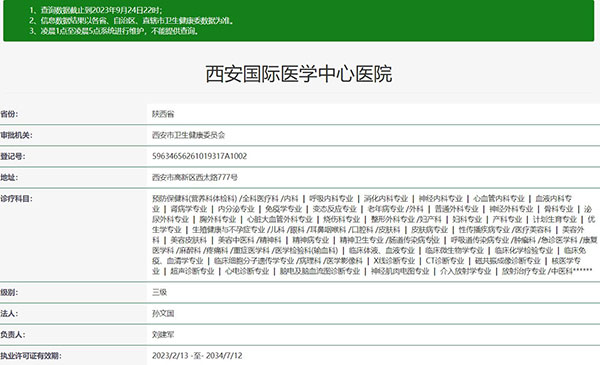Image resolution: width=600 pixels, height=365 pixels.
Task: Click the 免疫学专业 entry
Action: 284,209
